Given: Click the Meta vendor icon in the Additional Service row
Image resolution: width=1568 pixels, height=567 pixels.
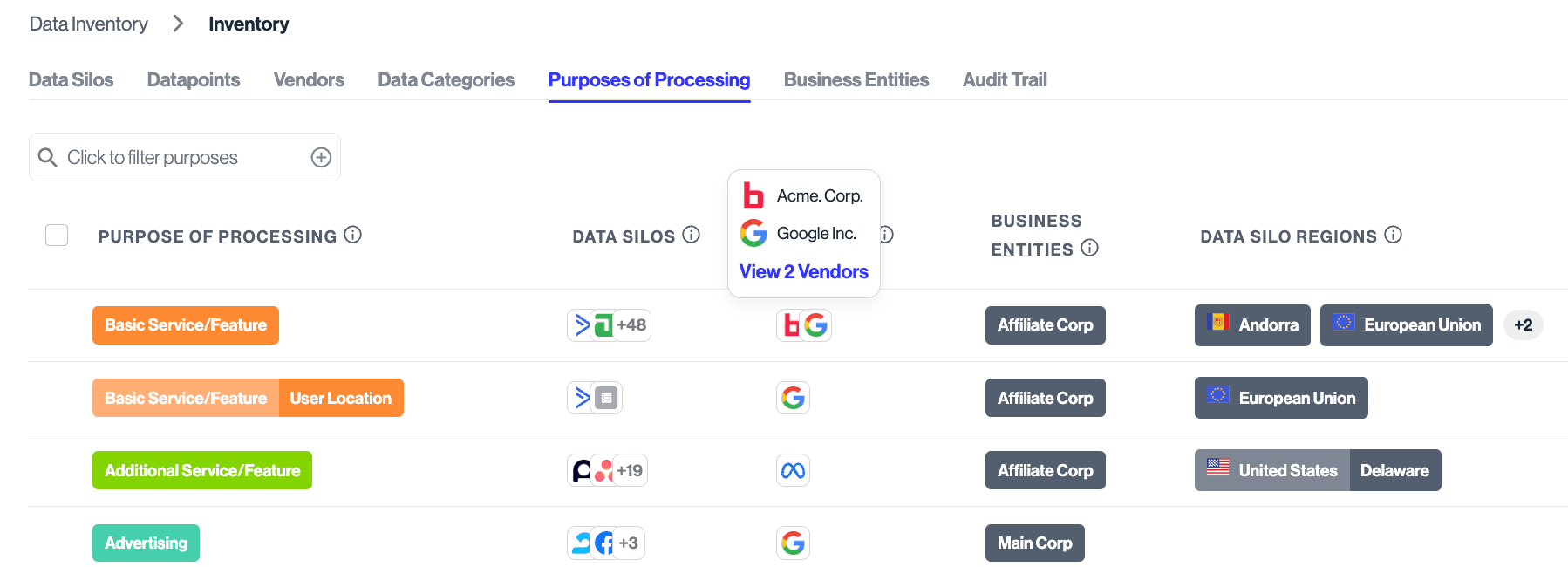Looking at the screenshot, I should tap(793, 470).
